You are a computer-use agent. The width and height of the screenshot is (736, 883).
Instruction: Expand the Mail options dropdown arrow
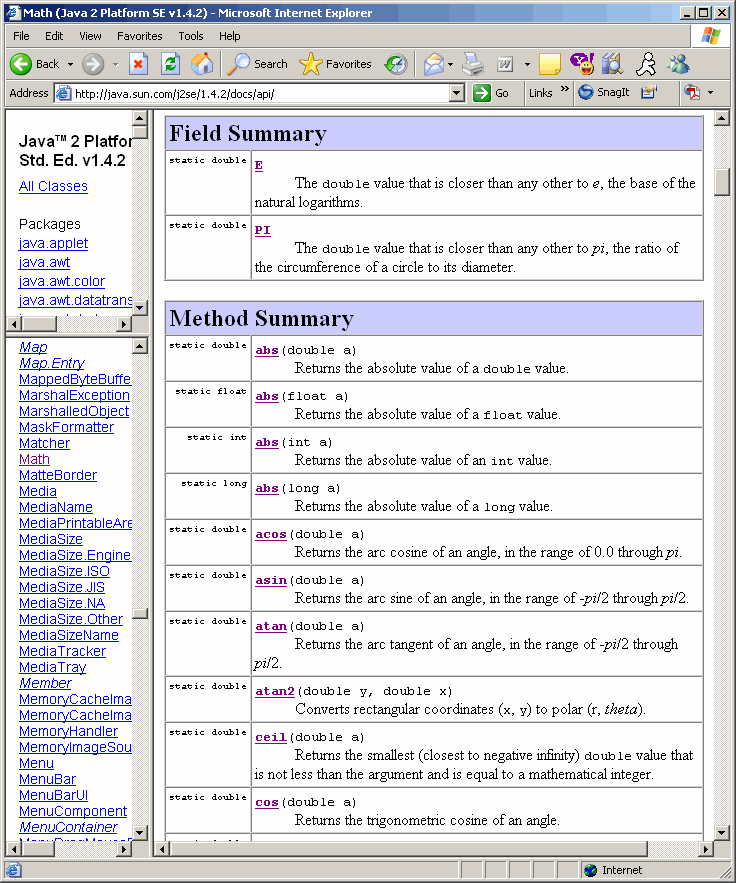point(450,64)
